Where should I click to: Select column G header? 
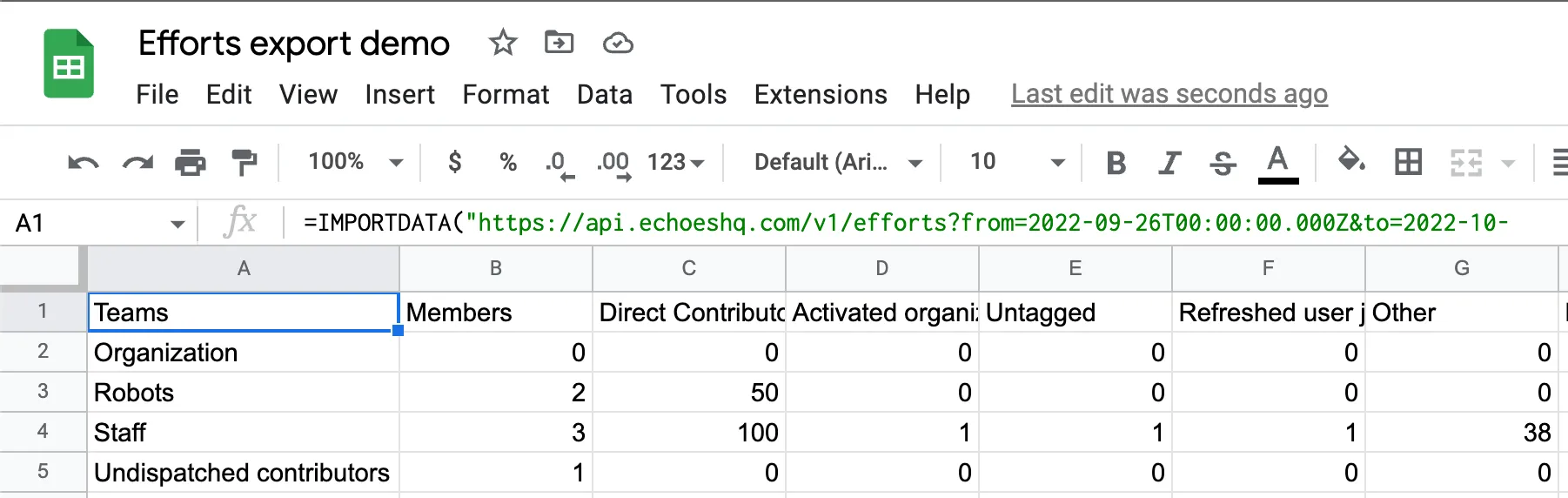pos(1462,268)
